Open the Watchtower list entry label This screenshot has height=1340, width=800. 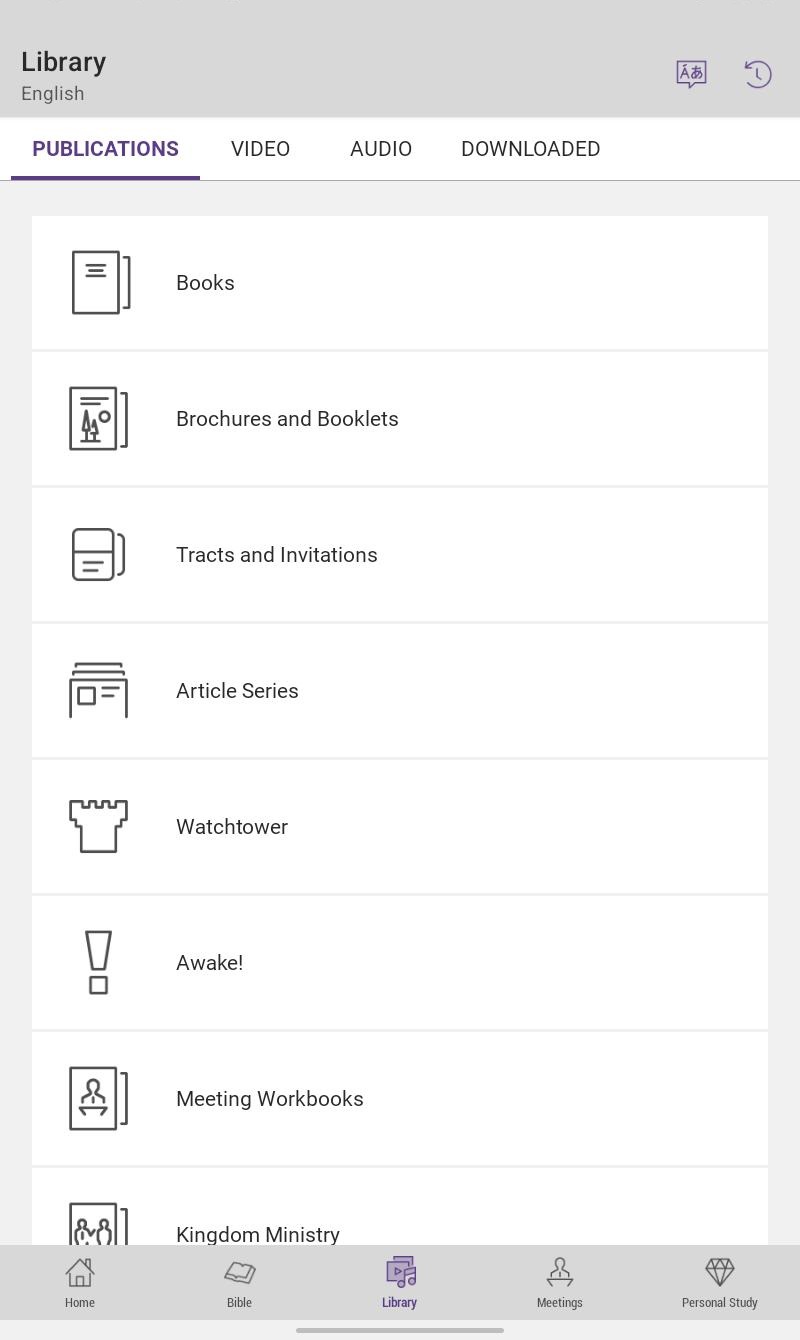pyautogui.click(x=232, y=827)
